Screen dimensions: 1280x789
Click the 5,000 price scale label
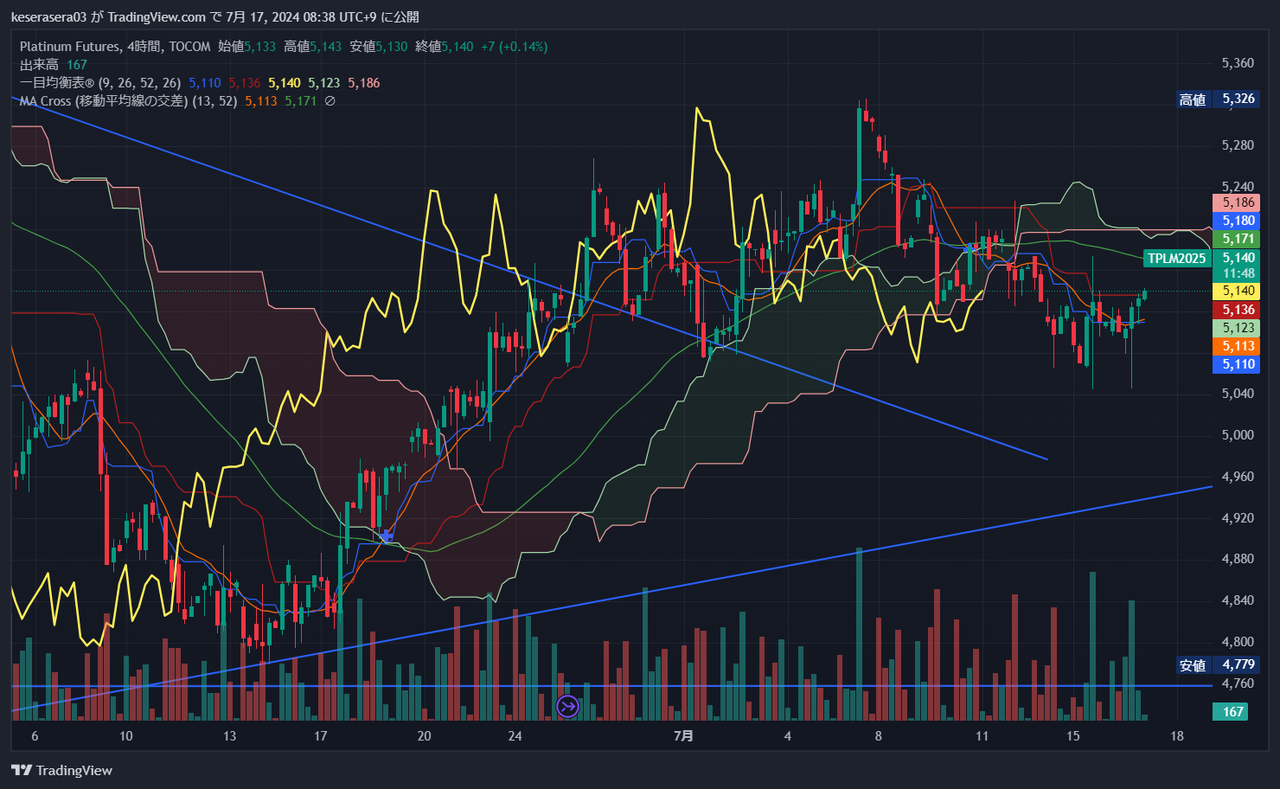[x=1238, y=435]
